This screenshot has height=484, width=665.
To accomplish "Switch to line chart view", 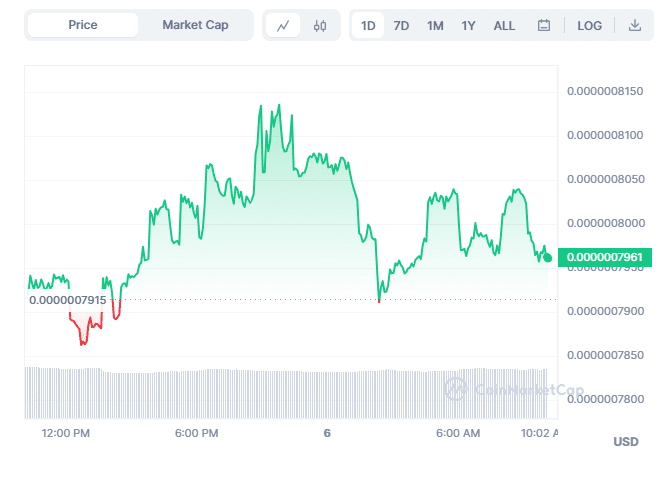I will coord(283,26).
